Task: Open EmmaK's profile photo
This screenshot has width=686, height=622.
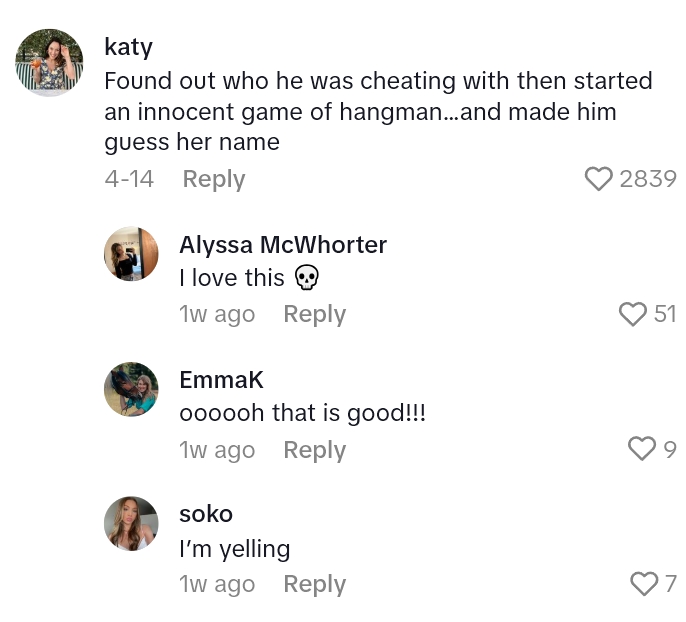Action: pos(131,389)
